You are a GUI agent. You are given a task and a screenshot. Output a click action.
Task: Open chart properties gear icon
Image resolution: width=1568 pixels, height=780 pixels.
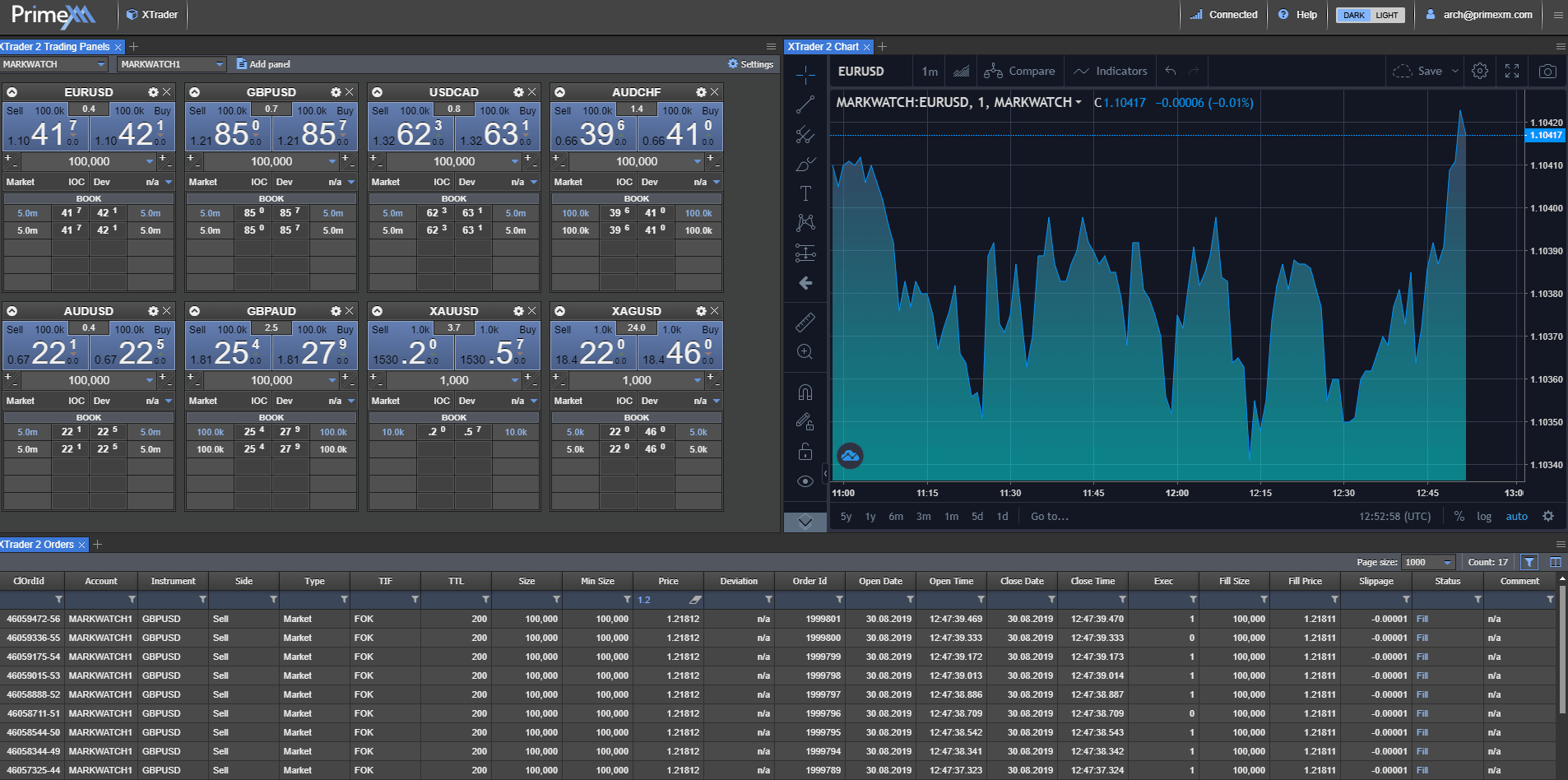1480,72
